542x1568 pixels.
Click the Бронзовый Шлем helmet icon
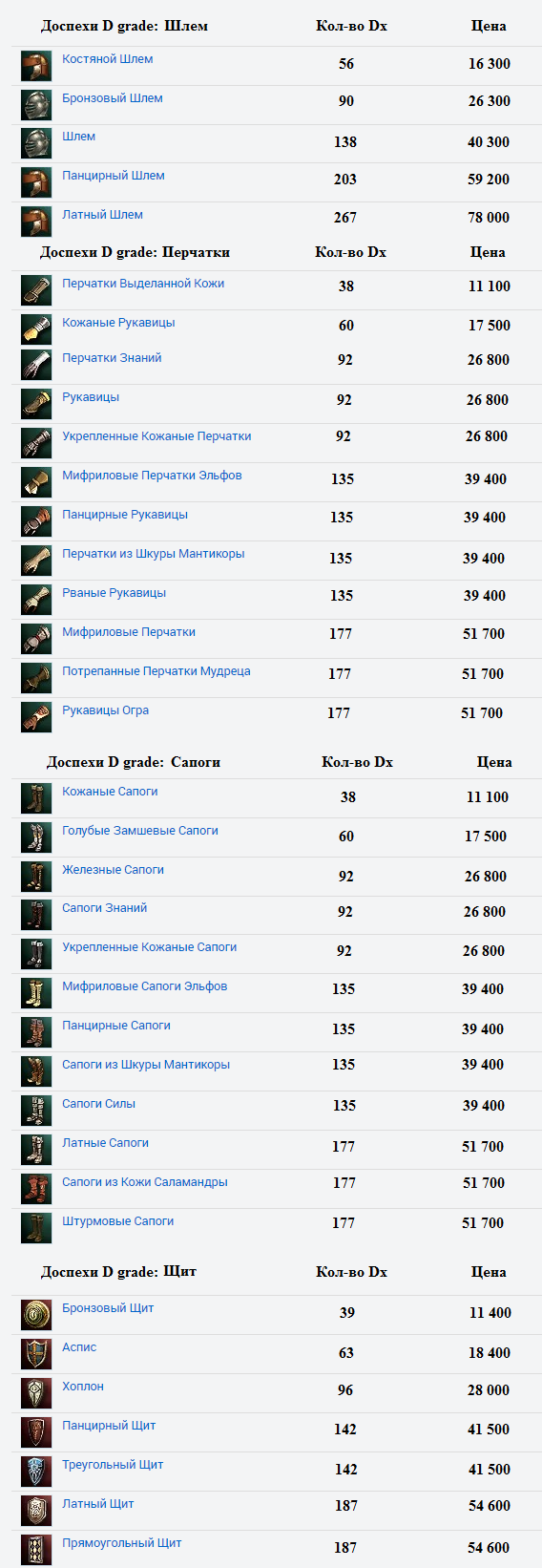(x=36, y=105)
